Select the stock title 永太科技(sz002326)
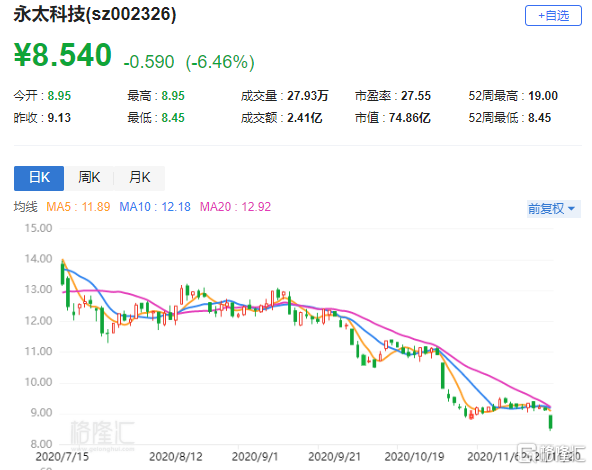This screenshot has width=592, height=470. [x=95, y=14]
